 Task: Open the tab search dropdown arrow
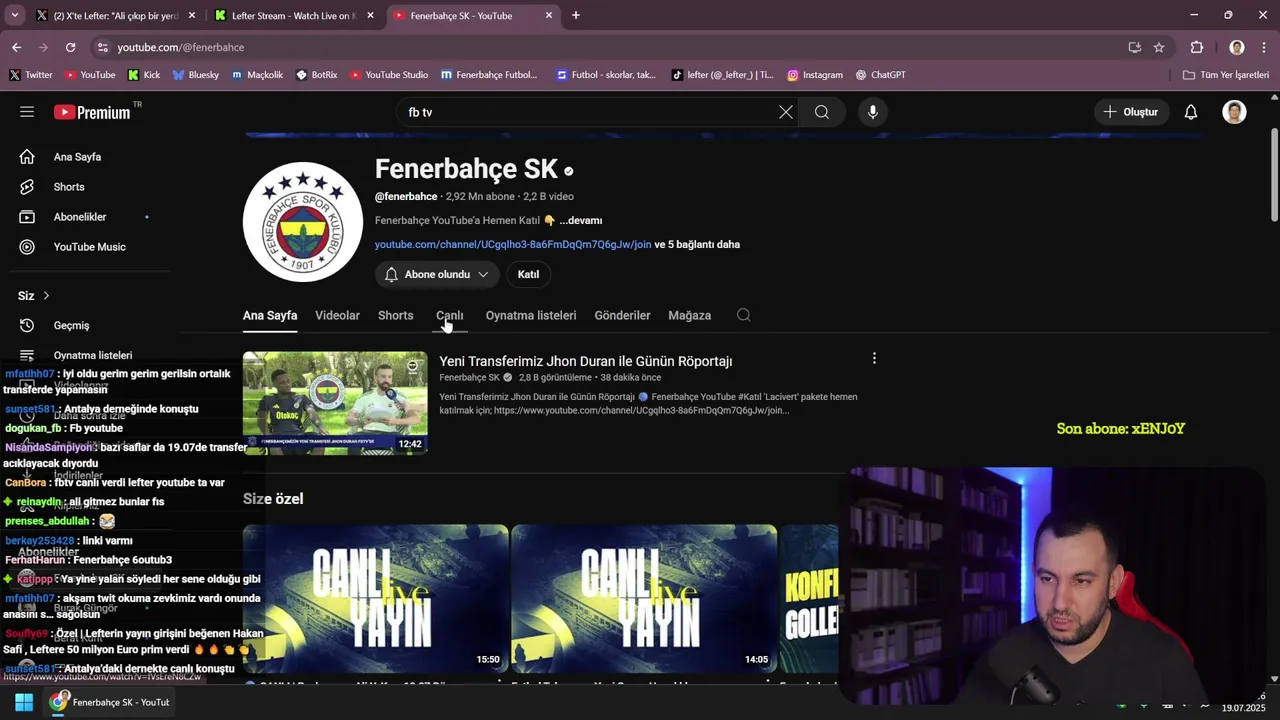pyautogui.click(x=14, y=15)
